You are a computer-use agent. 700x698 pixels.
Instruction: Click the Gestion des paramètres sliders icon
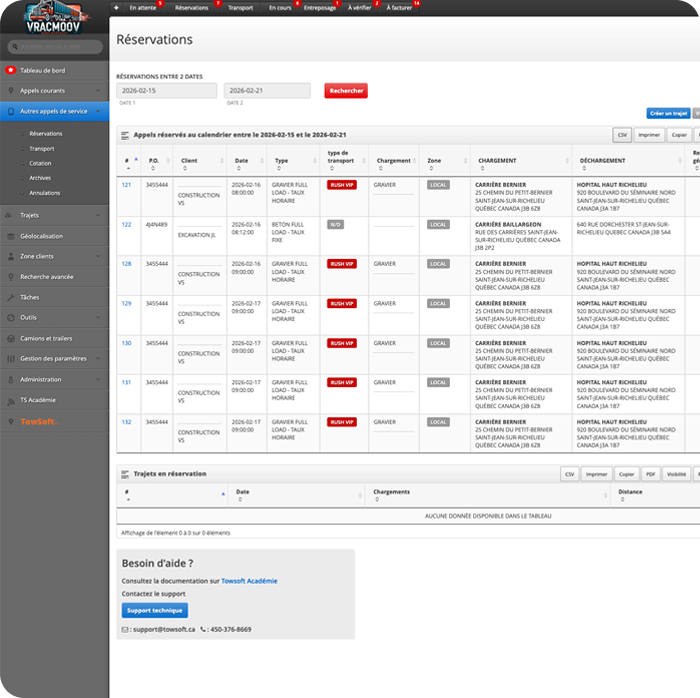[11, 358]
